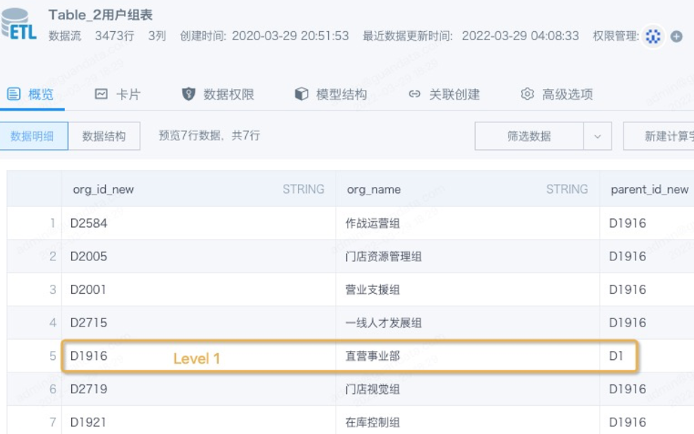Click the org_name column header

point(467,189)
